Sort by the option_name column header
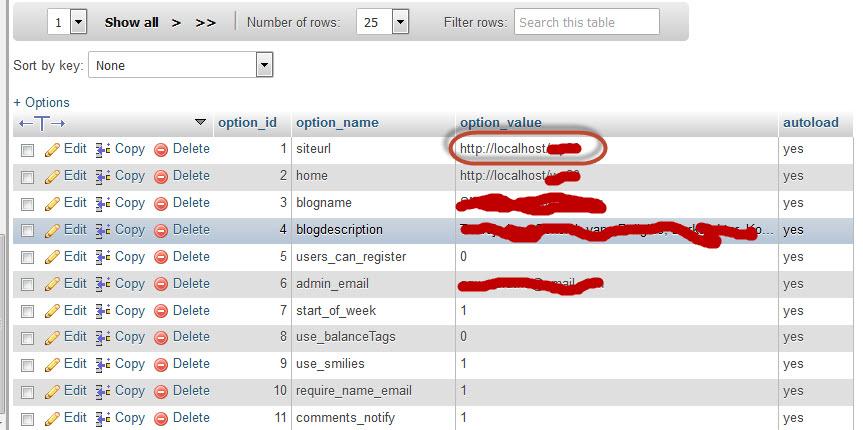Viewport: 863px width, 430px height. tap(337, 122)
